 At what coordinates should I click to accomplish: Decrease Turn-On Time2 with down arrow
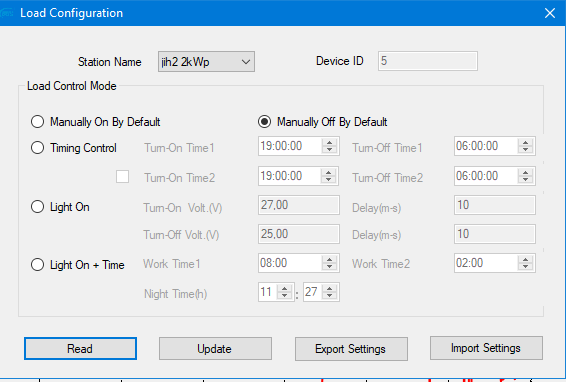point(328,180)
